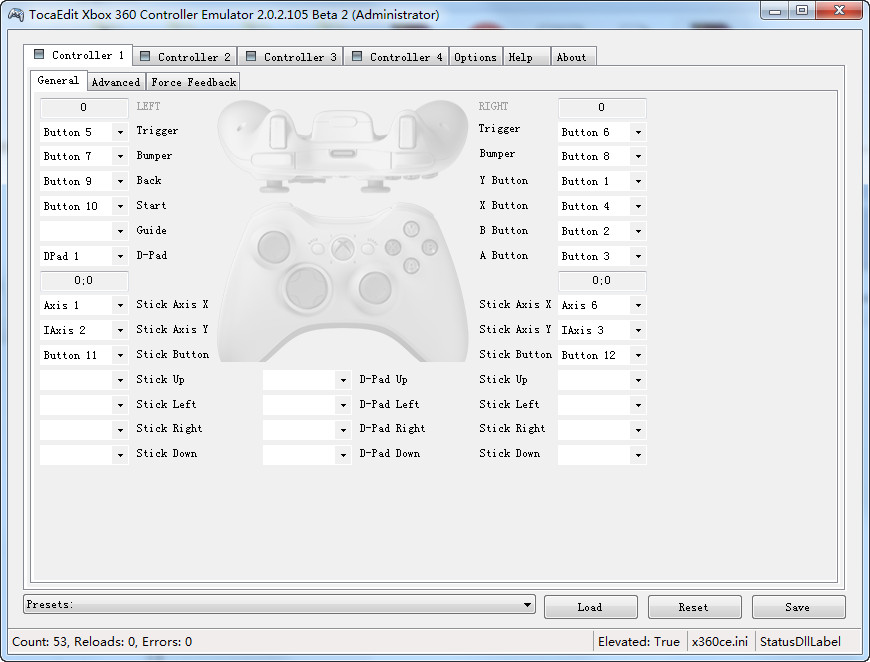Click the x360ce.ini status bar entry

pos(720,641)
